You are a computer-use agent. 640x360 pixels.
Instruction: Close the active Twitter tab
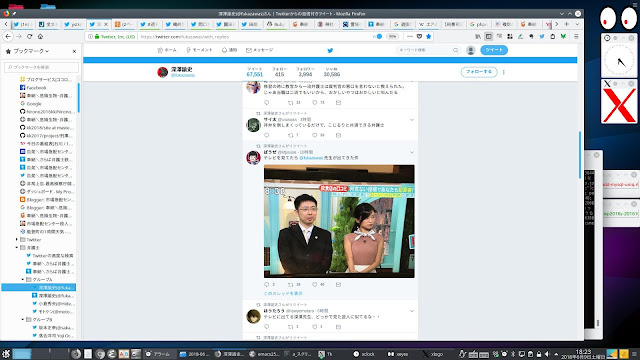(x=106, y=24)
